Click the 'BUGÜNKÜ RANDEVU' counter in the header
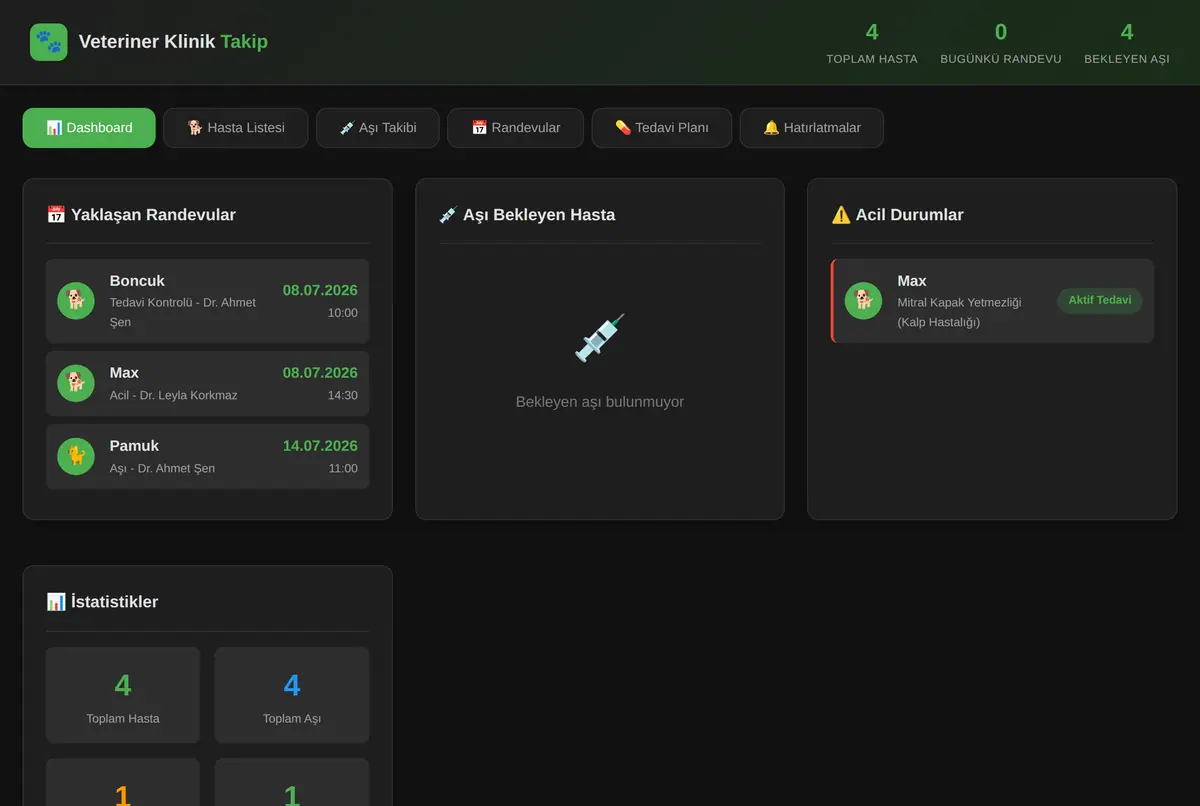 pos(1001,43)
